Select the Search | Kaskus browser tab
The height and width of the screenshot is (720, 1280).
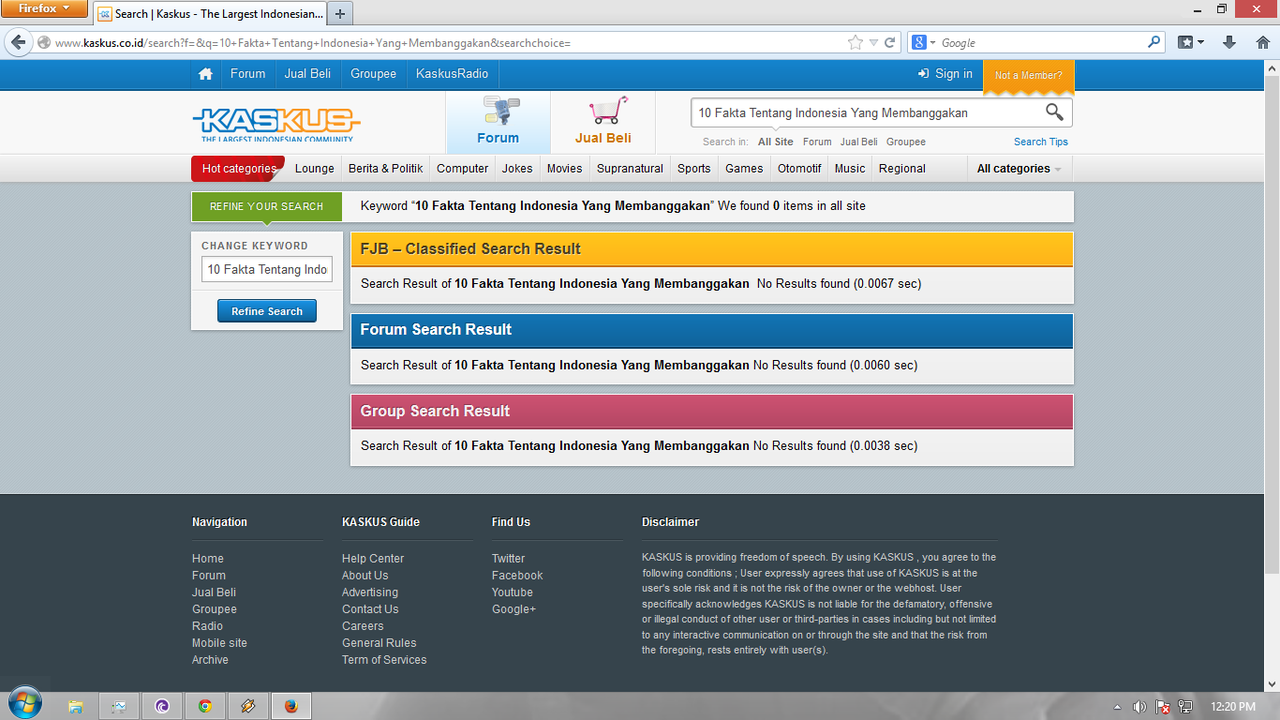[210, 14]
